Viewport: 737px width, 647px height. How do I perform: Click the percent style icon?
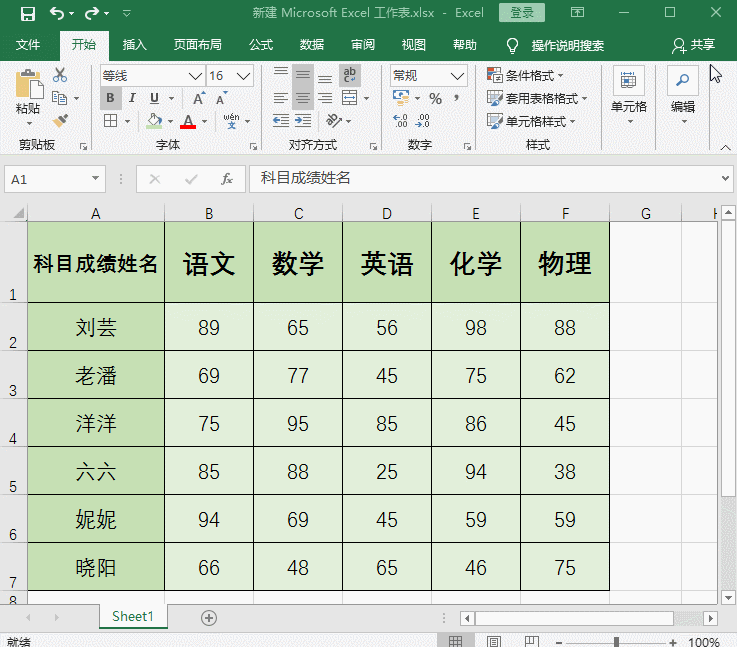click(435, 99)
